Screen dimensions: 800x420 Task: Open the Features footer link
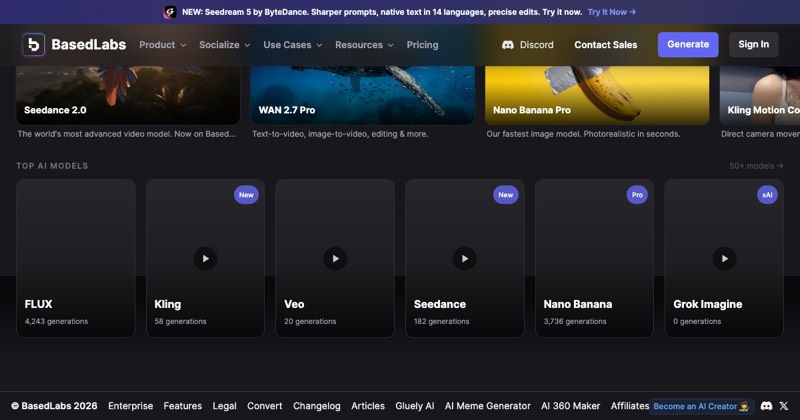[183, 406]
